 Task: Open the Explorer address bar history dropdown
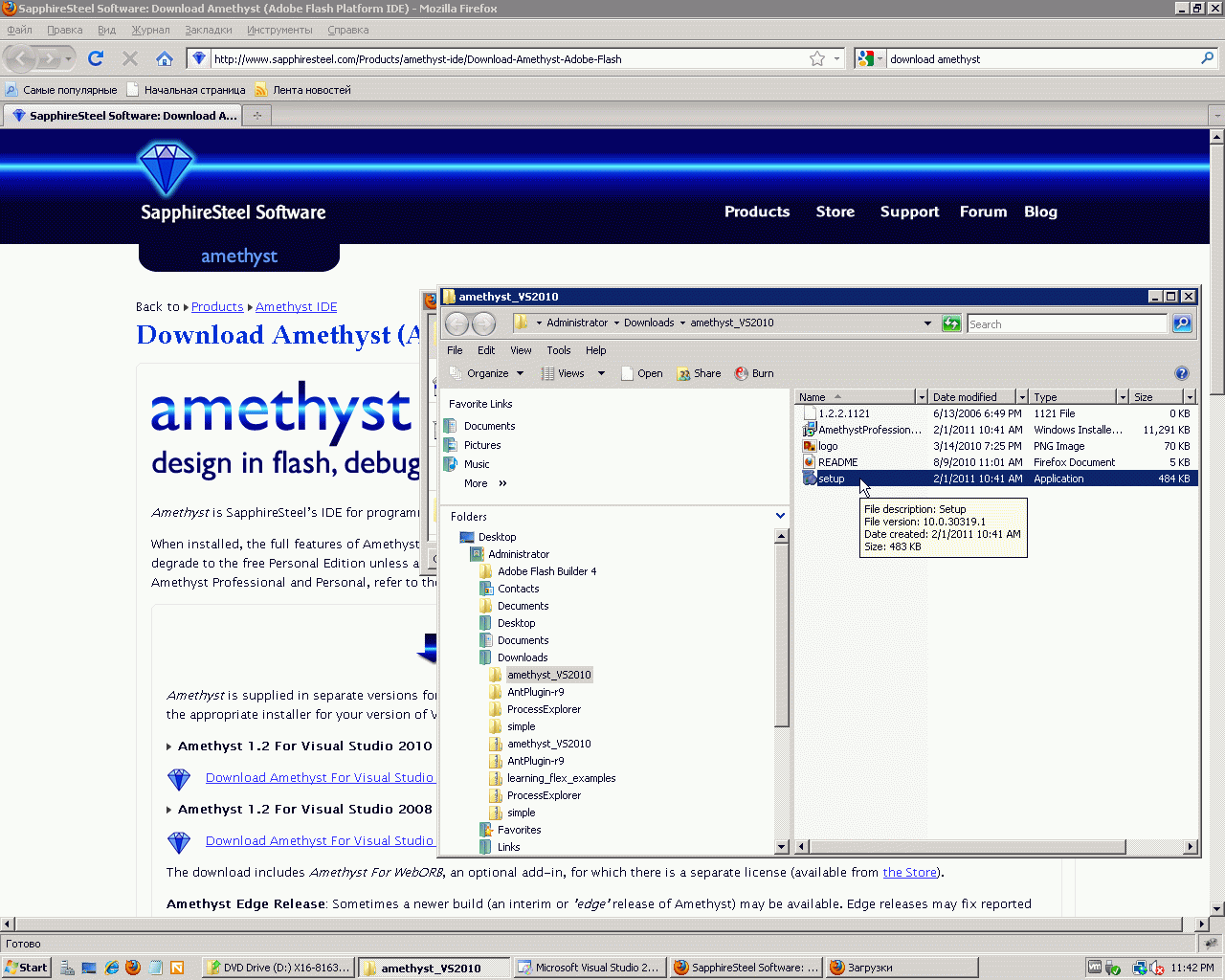[927, 323]
